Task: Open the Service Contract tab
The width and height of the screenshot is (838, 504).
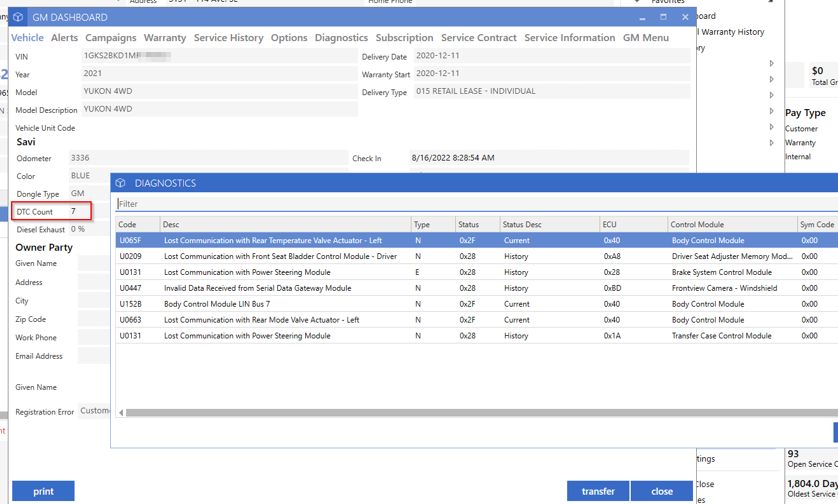Action: (478, 37)
